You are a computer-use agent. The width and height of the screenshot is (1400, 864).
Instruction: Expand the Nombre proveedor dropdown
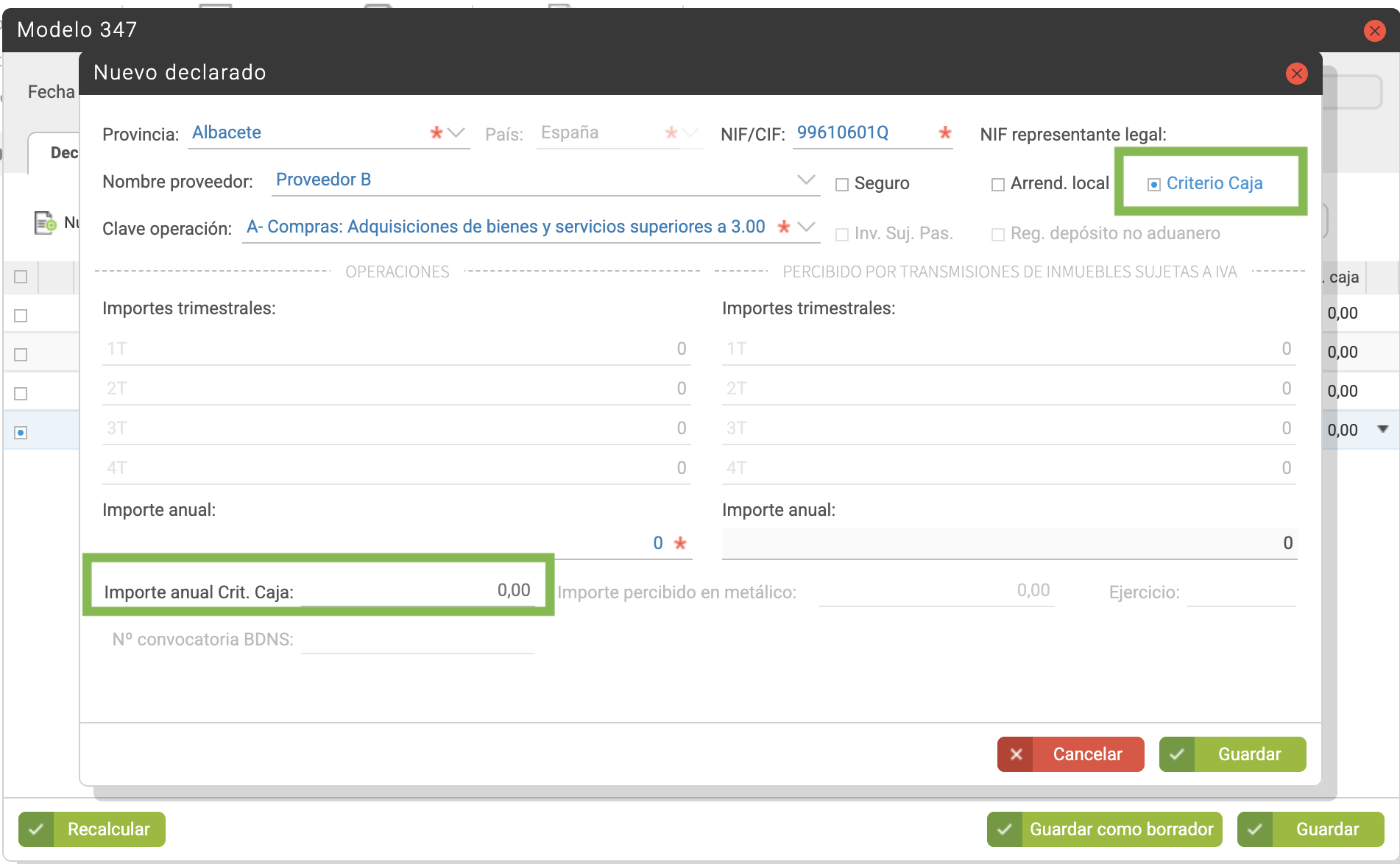click(806, 180)
